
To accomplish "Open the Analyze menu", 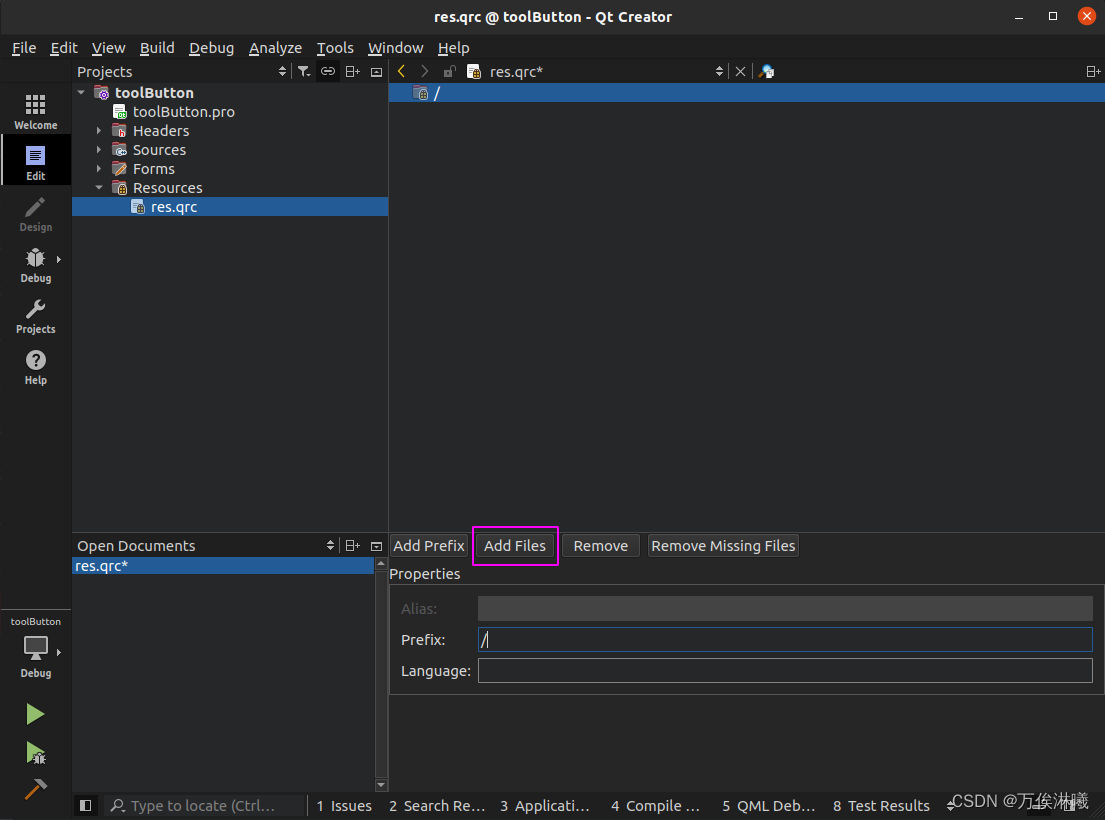I will (x=275, y=48).
